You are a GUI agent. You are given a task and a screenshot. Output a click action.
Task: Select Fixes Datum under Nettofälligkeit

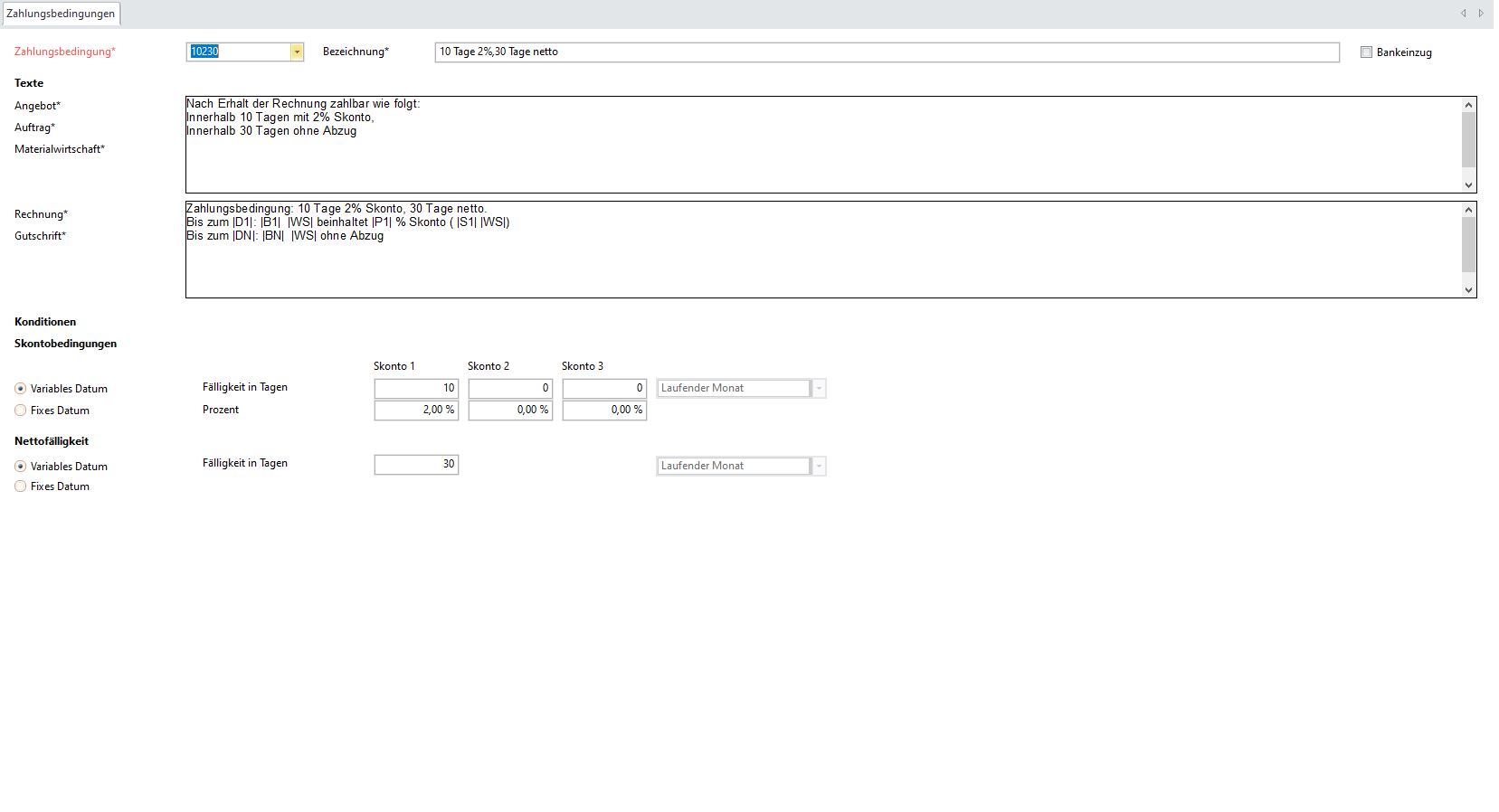coord(21,486)
